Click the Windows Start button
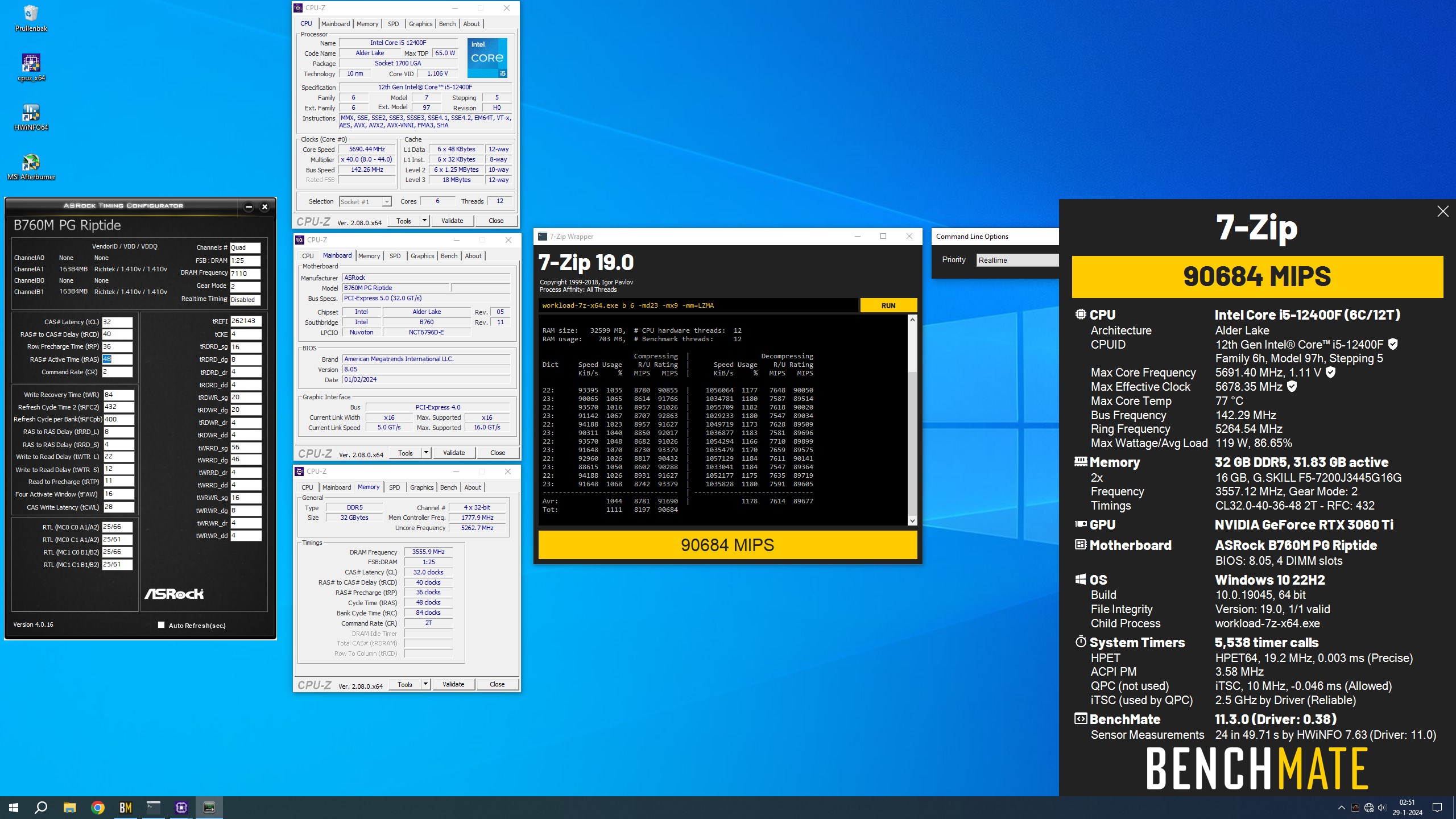This screenshot has width=1456, height=819. (x=14, y=807)
